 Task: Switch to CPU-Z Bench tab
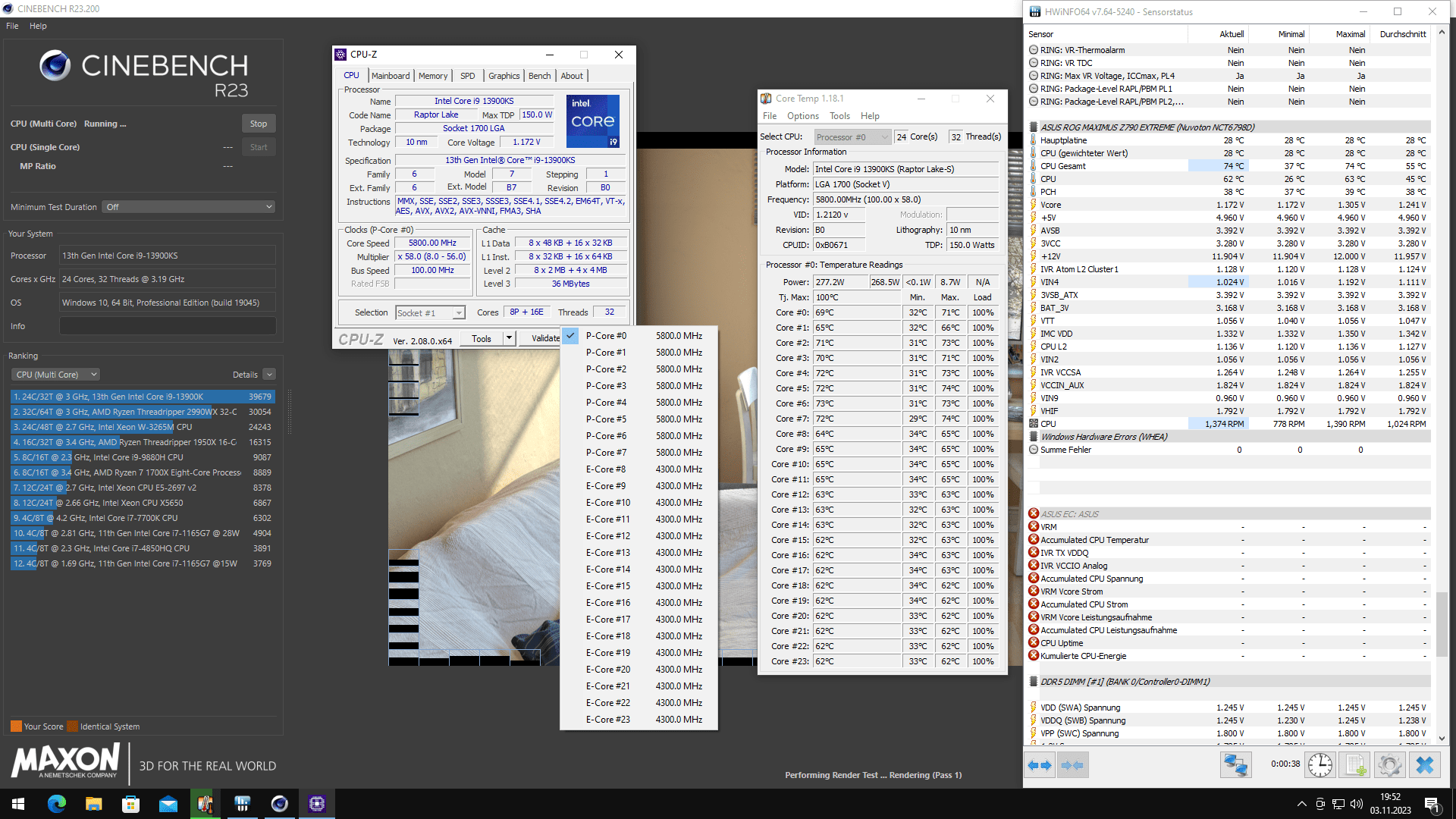tap(540, 76)
